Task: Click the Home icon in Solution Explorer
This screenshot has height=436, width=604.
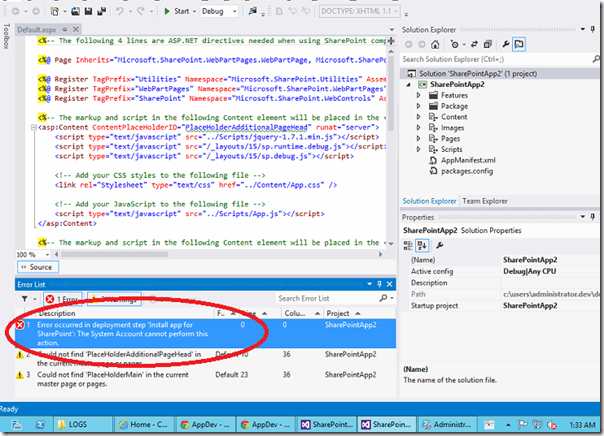Action: click(x=435, y=44)
